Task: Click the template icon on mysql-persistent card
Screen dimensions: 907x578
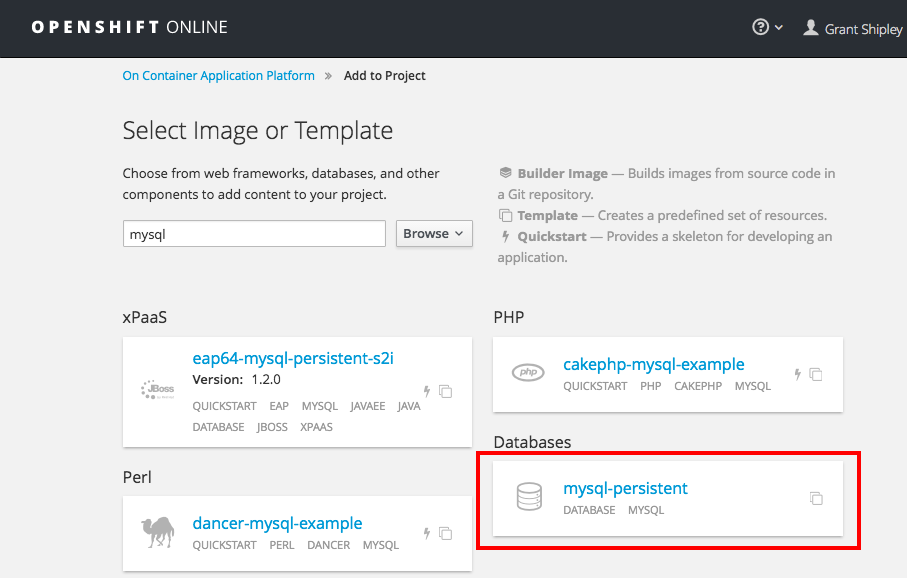Action: [x=816, y=498]
